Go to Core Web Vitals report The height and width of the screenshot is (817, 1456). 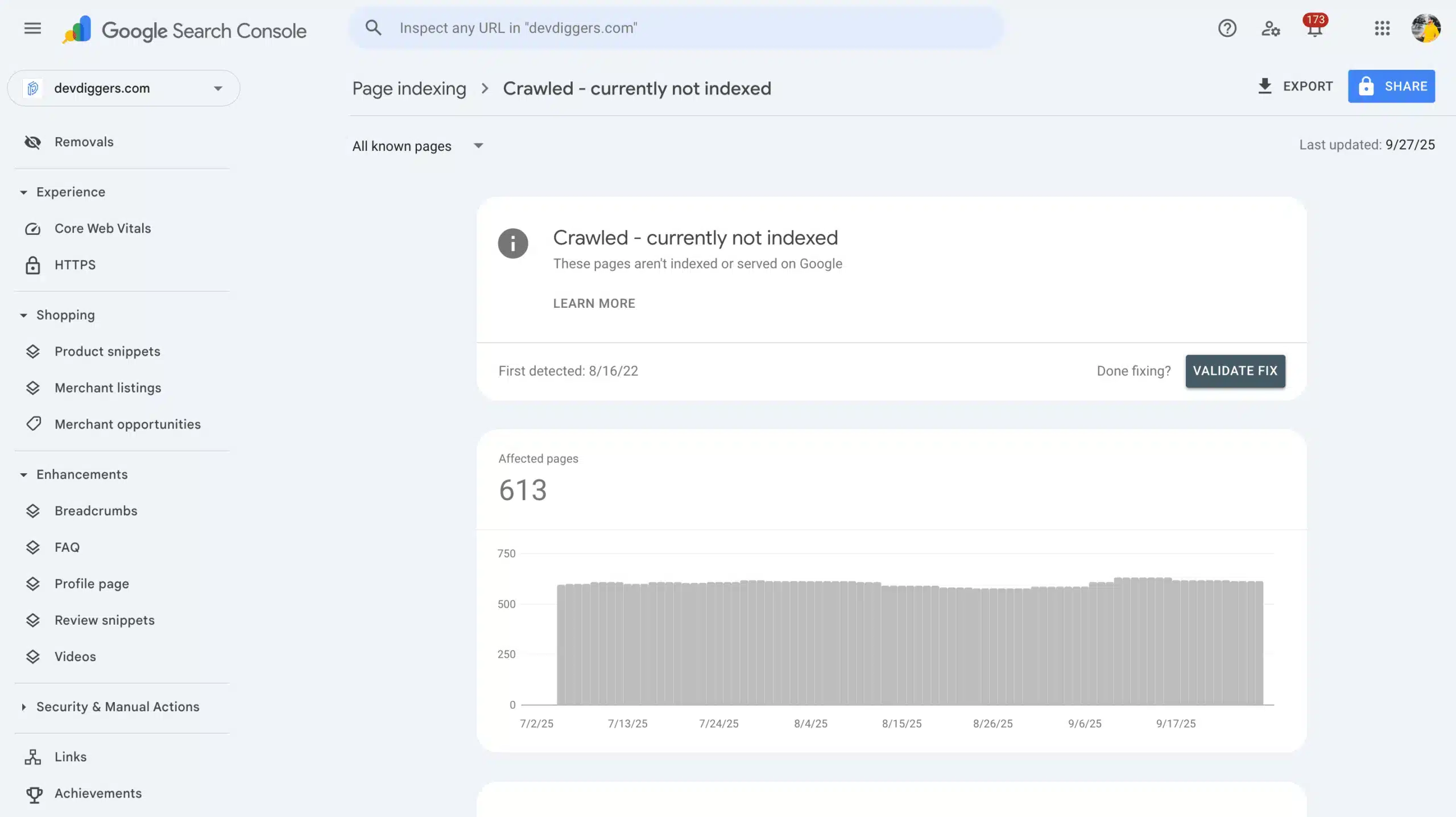point(103,229)
